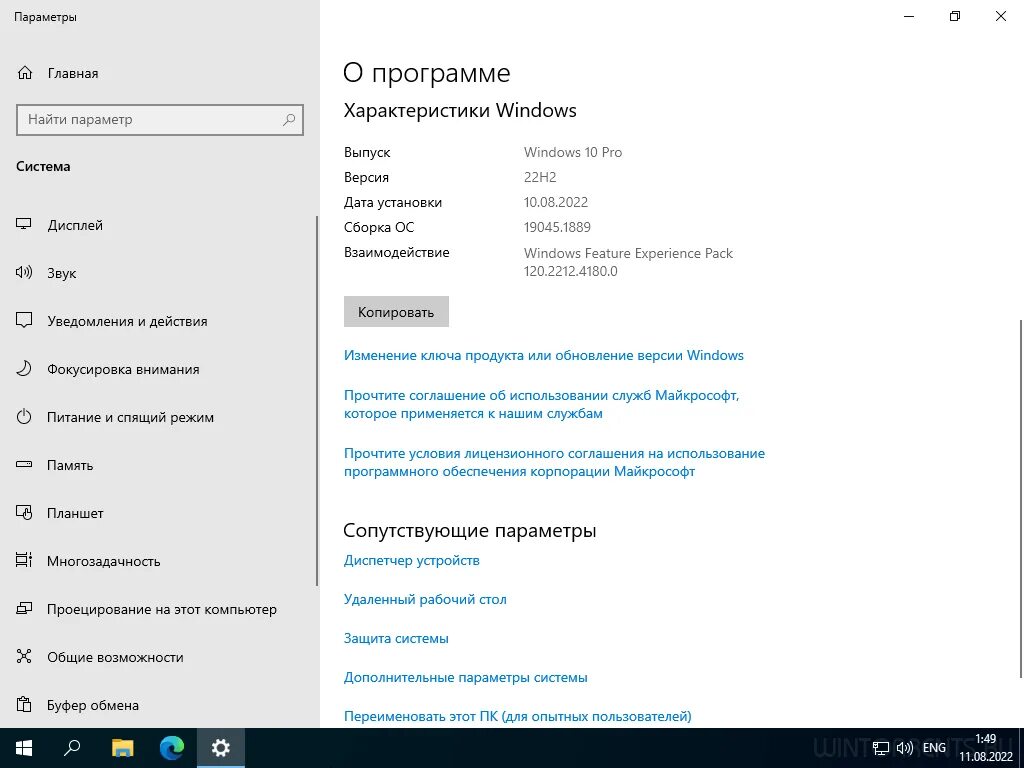Open taskbar search magnifier
Viewport: 1024px width, 768px height.
coord(72,748)
